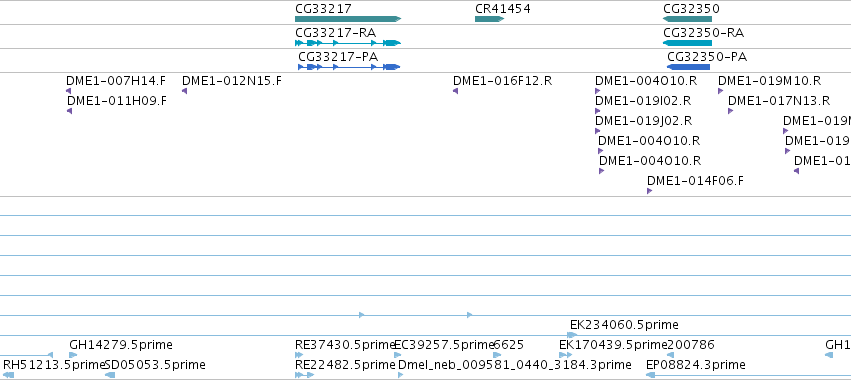Click the EC39257.5prime EST arrow glyph
Viewport: 851px width, 380px height.
[397, 355]
